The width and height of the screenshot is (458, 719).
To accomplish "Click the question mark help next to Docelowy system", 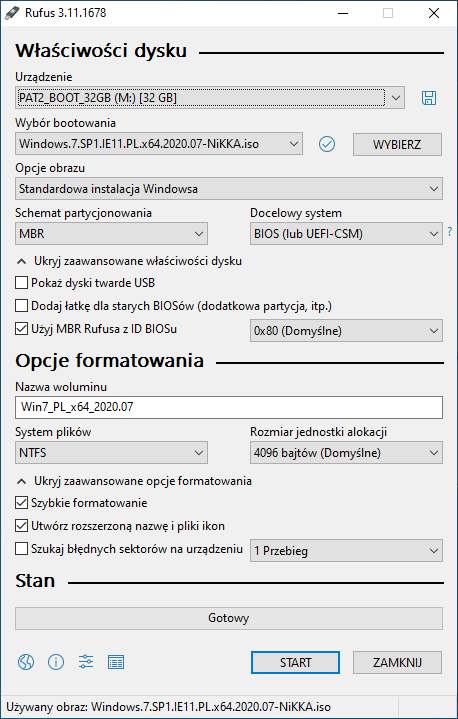I will pyautogui.click(x=450, y=232).
